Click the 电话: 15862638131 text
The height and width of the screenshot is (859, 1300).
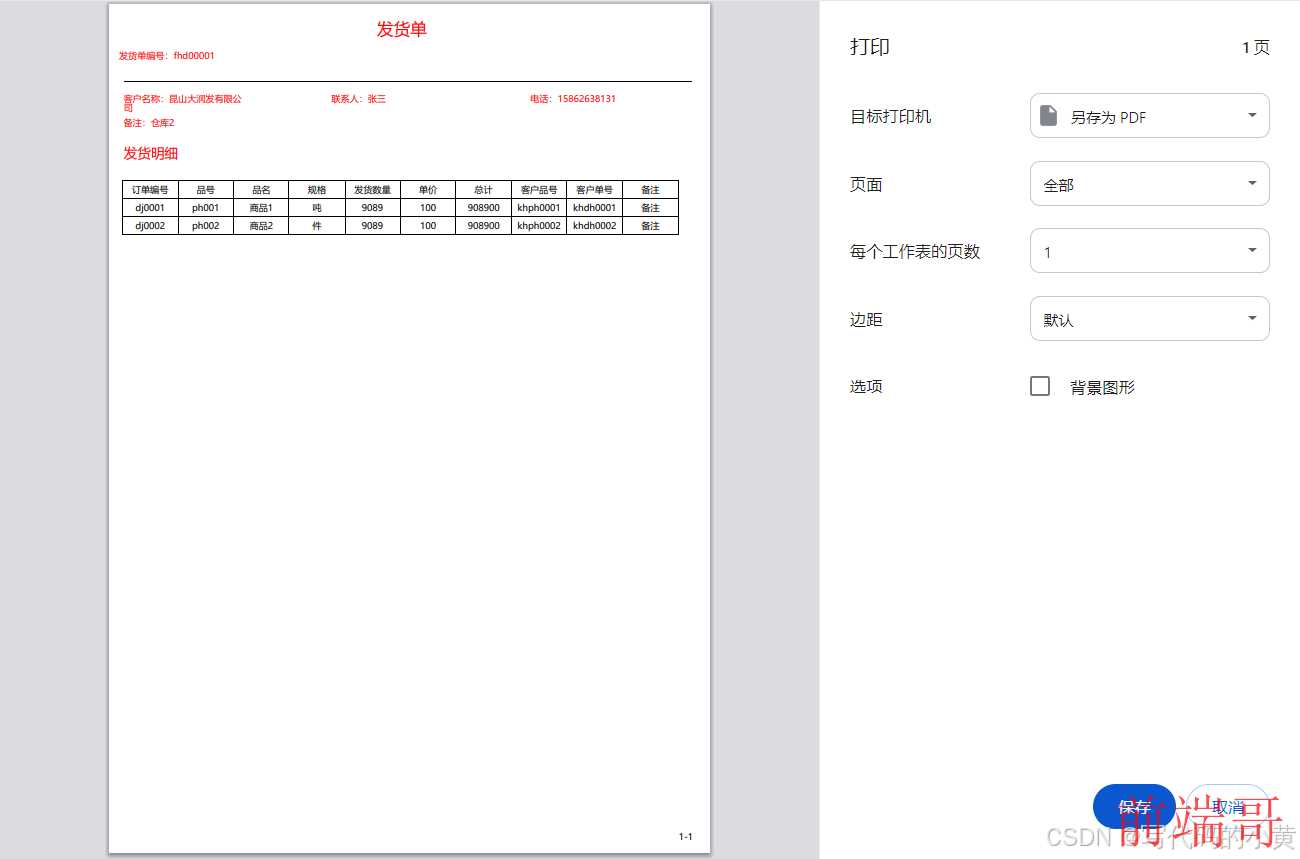(x=572, y=99)
